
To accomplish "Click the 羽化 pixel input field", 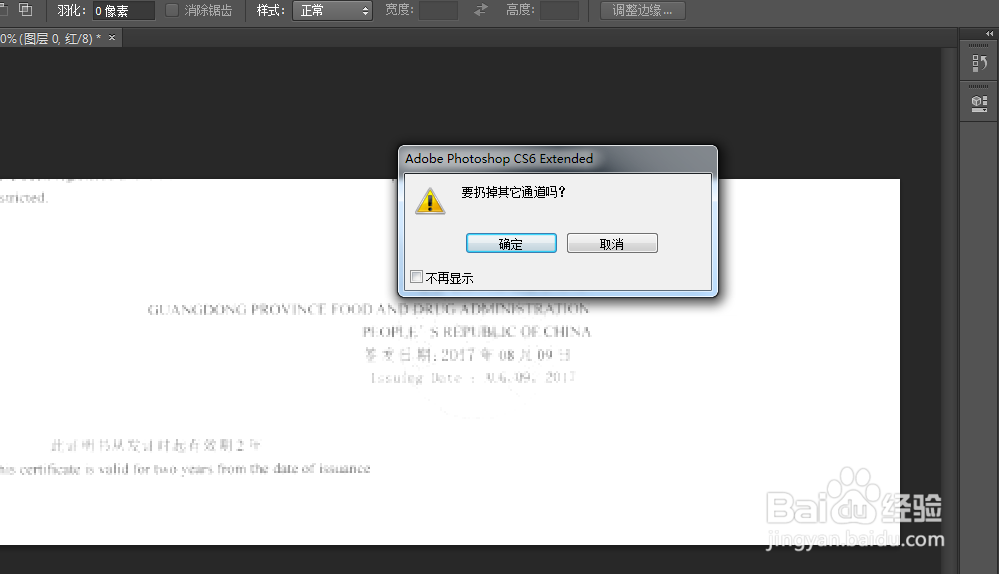I will pos(124,10).
